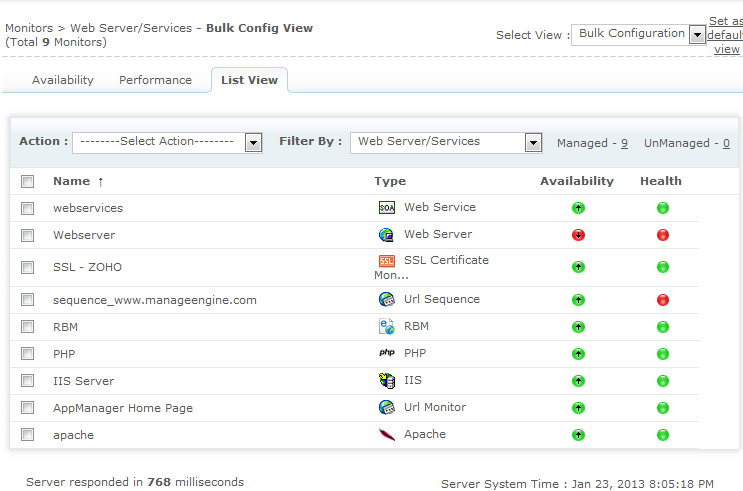Viewport: 743px width, 491px height.
Task: Sort by the Name column header
Action: click(71, 181)
